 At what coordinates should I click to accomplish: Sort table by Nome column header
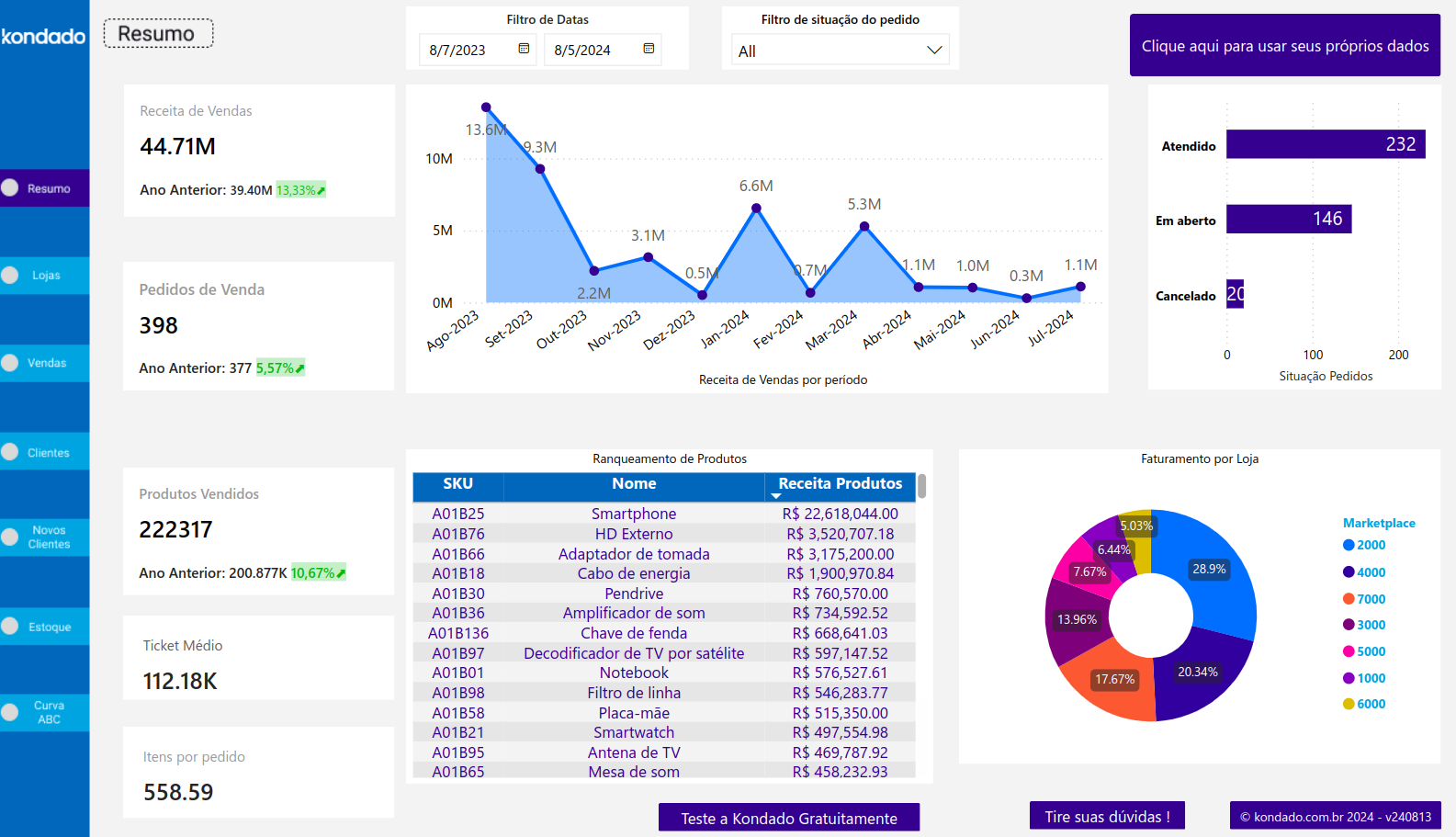[634, 484]
